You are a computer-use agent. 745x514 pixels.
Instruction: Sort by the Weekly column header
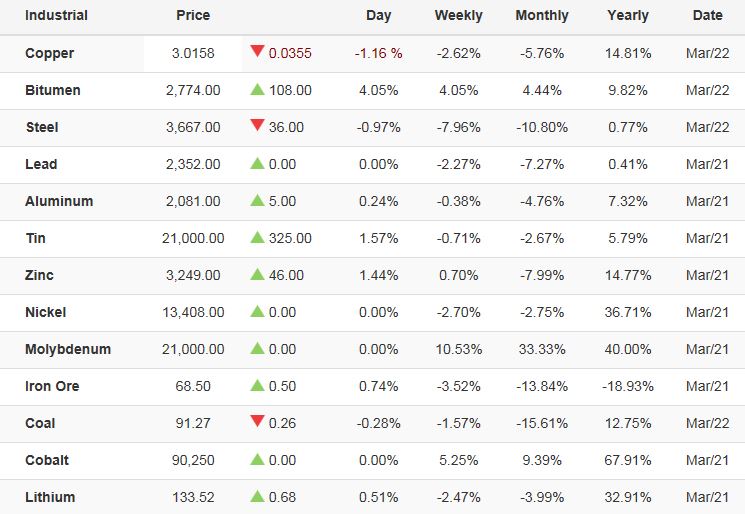click(458, 16)
